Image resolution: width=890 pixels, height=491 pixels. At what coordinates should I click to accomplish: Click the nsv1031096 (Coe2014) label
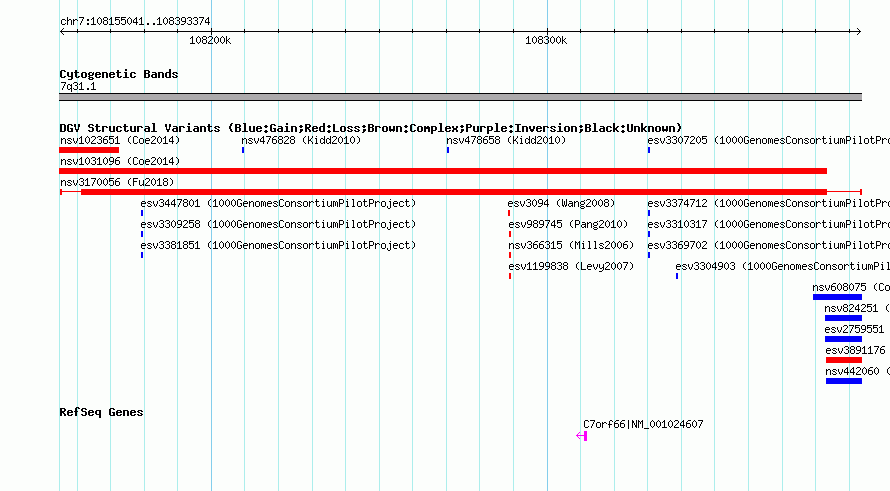tap(120, 161)
